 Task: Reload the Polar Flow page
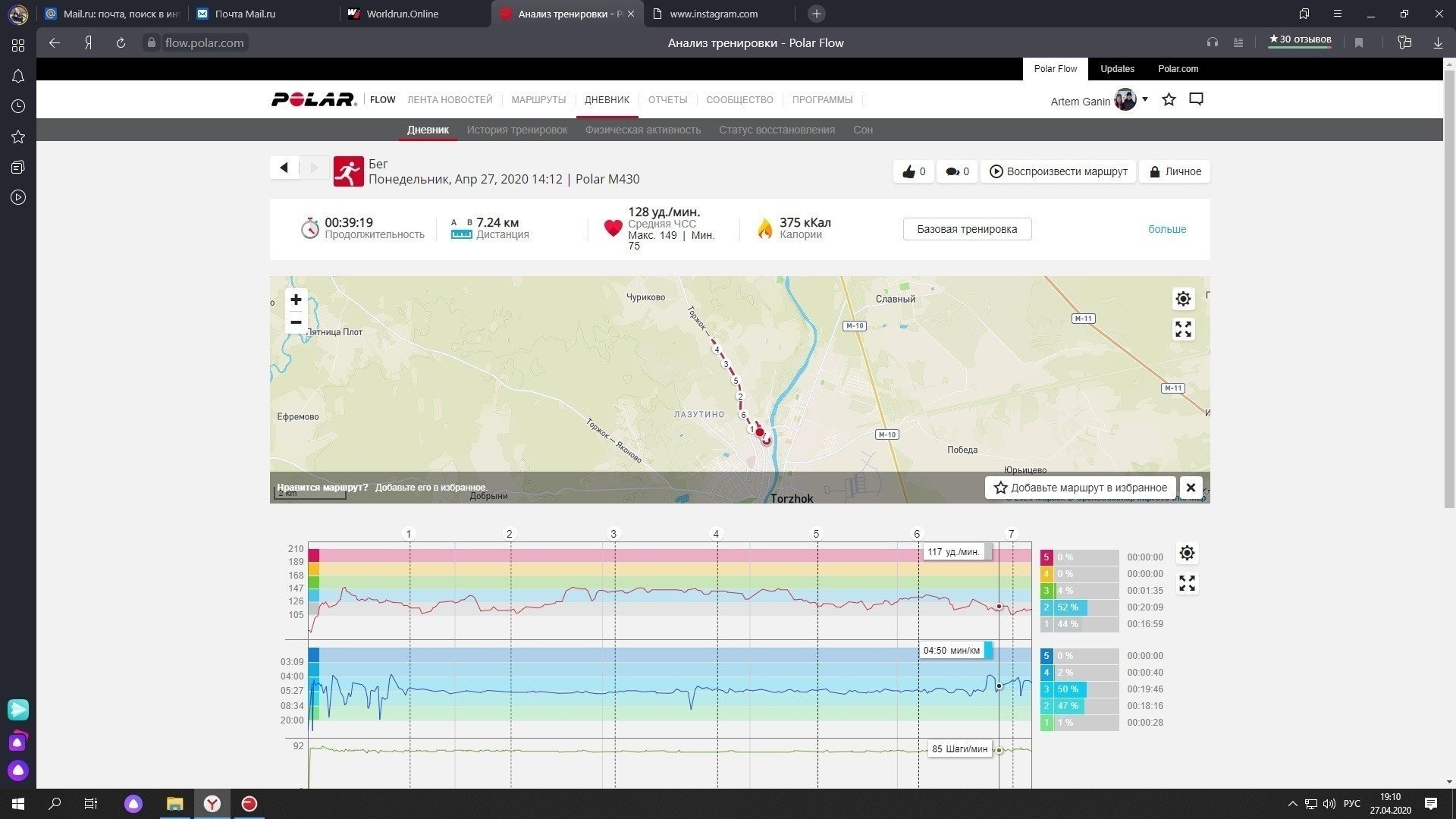pyautogui.click(x=121, y=43)
